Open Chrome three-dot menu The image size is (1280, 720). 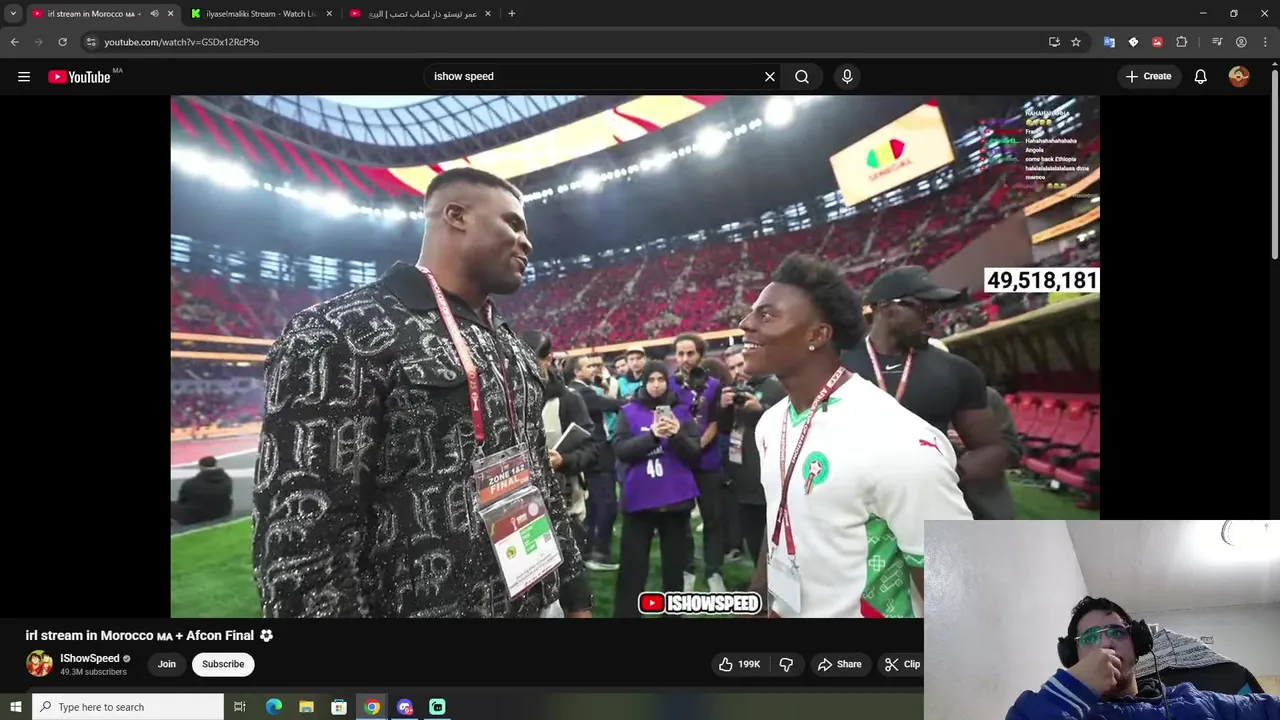coord(1265,42)
